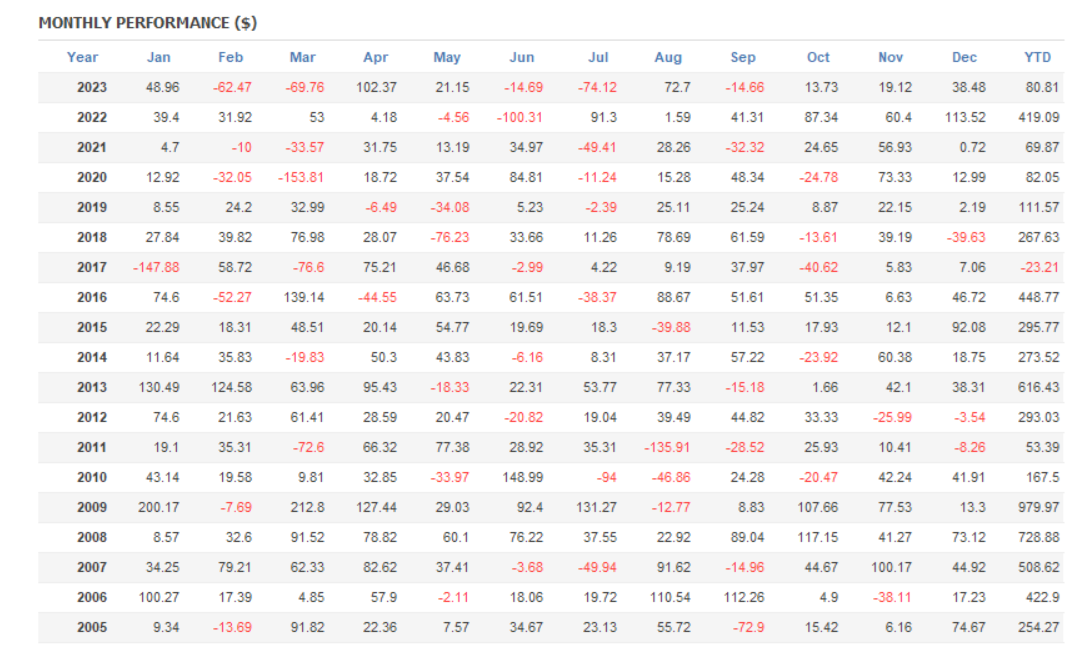This screenshot has height=648, width=1089.
Task: Select the Oct column header
Action: [x=818, y=57]
